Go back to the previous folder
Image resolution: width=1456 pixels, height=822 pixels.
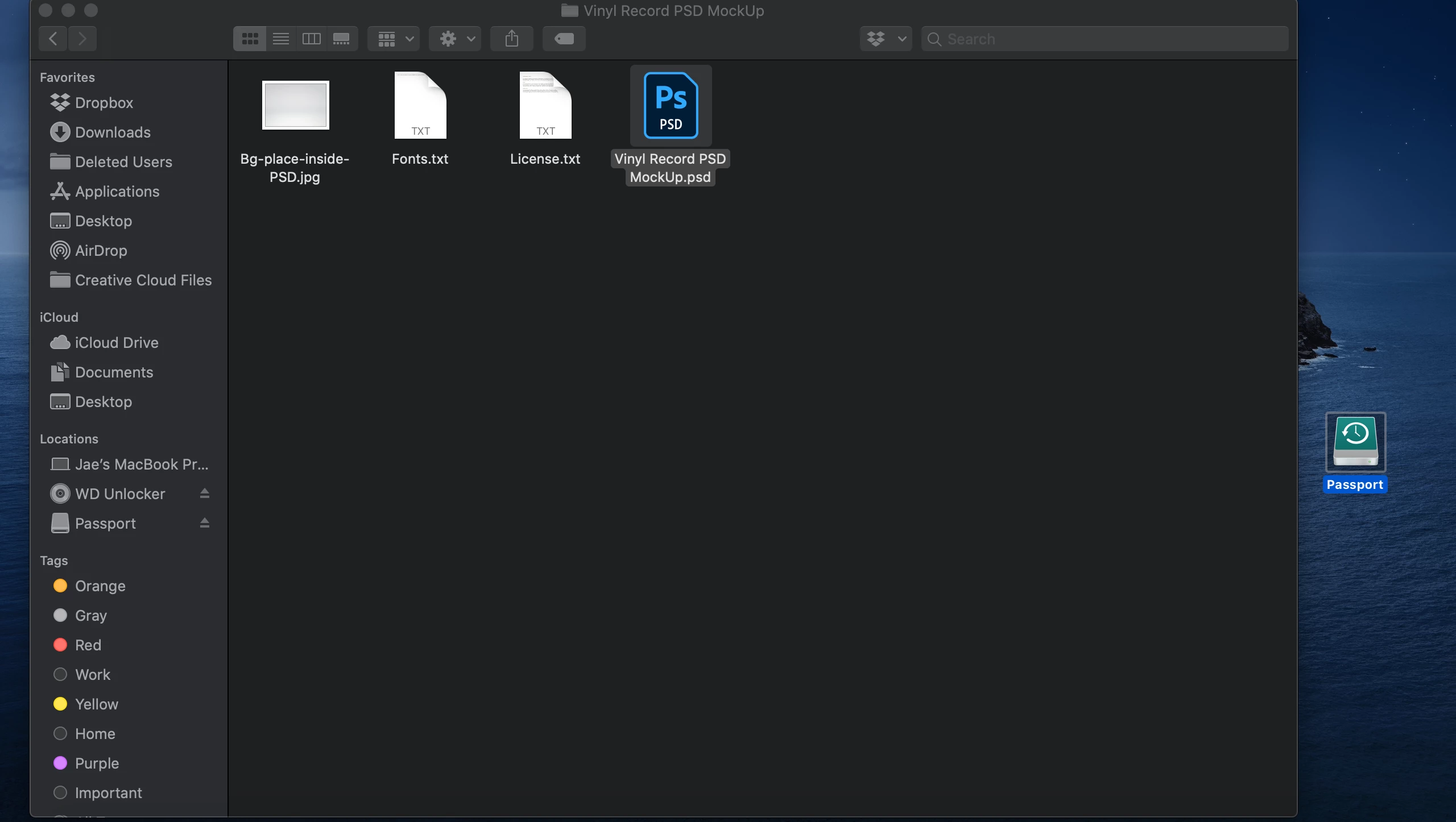tap(53, 39)
